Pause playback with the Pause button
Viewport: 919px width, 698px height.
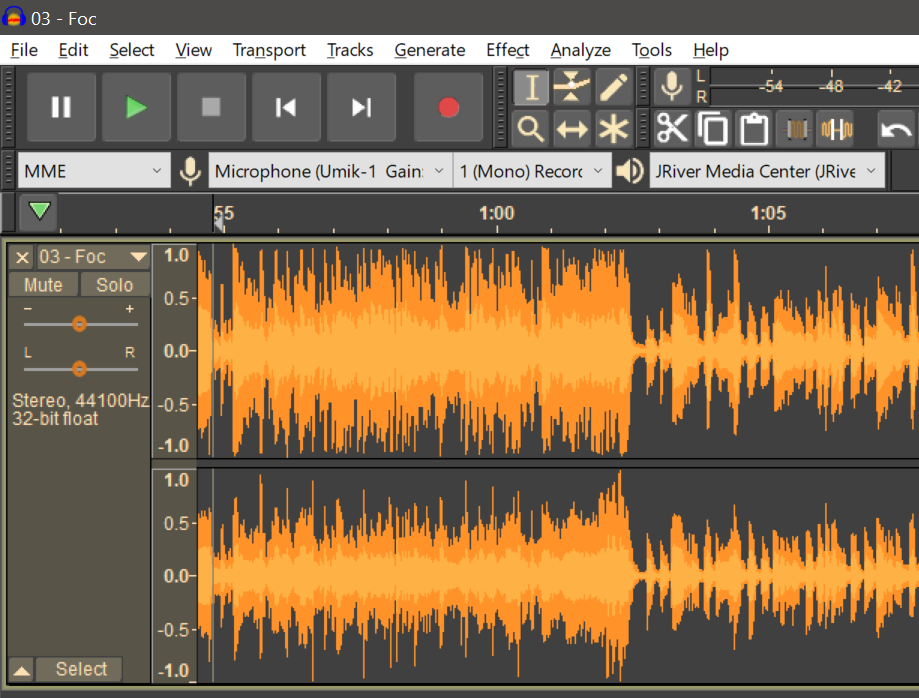point(61,107)
